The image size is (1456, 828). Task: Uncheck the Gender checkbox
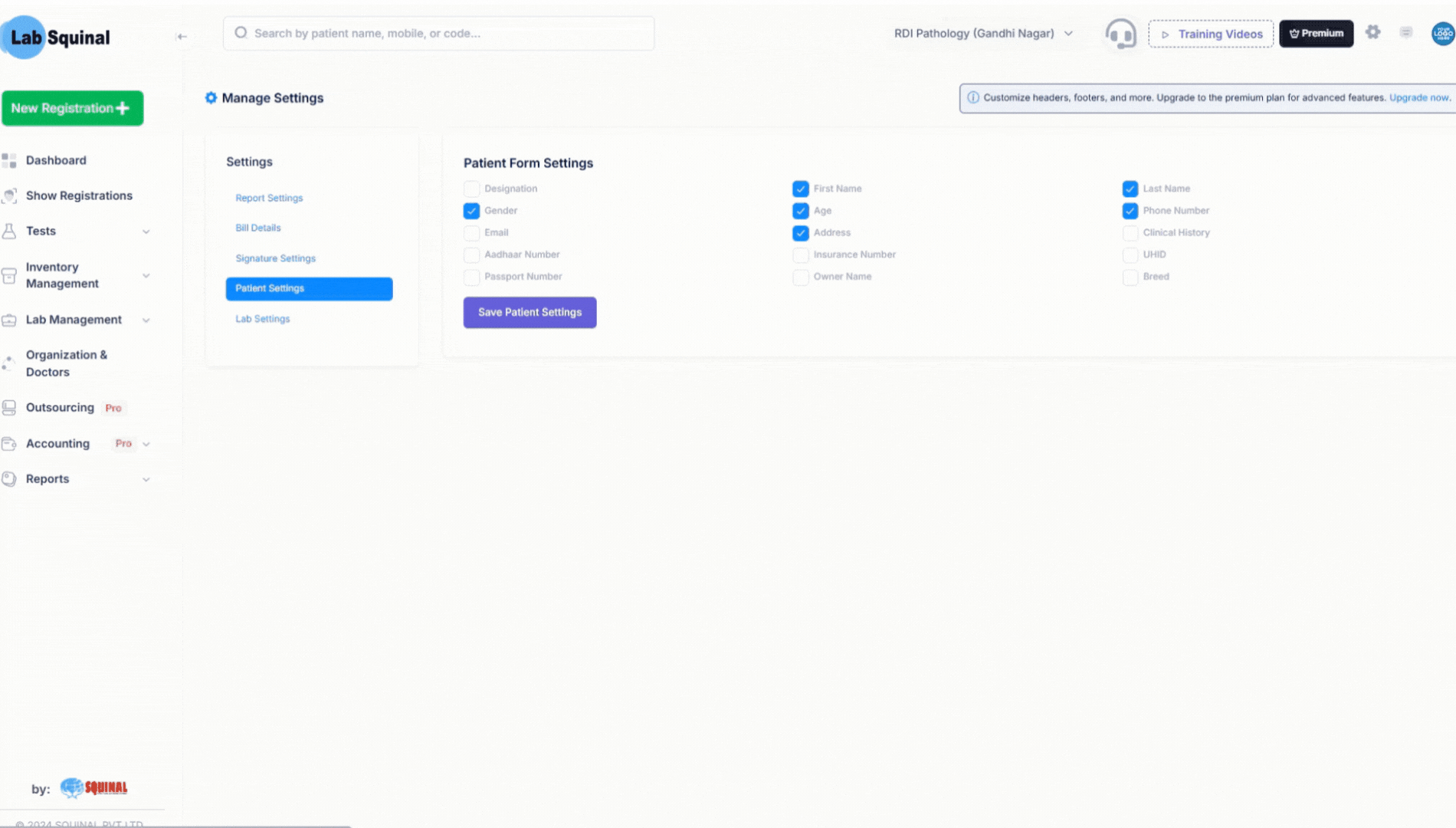pos(471,211)
